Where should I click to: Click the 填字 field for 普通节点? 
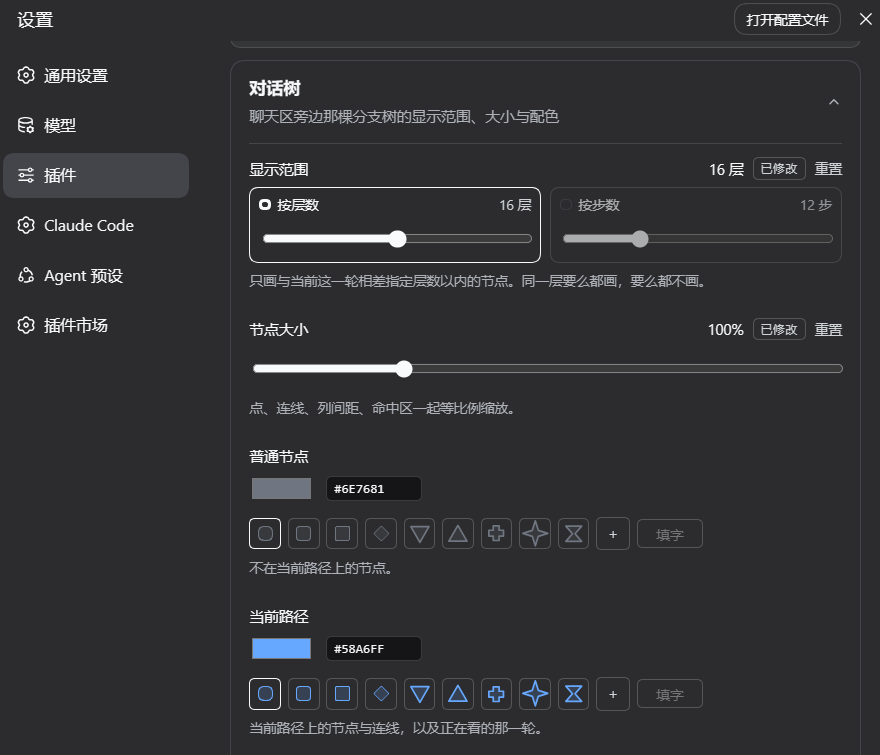click(x=670, y=534)
